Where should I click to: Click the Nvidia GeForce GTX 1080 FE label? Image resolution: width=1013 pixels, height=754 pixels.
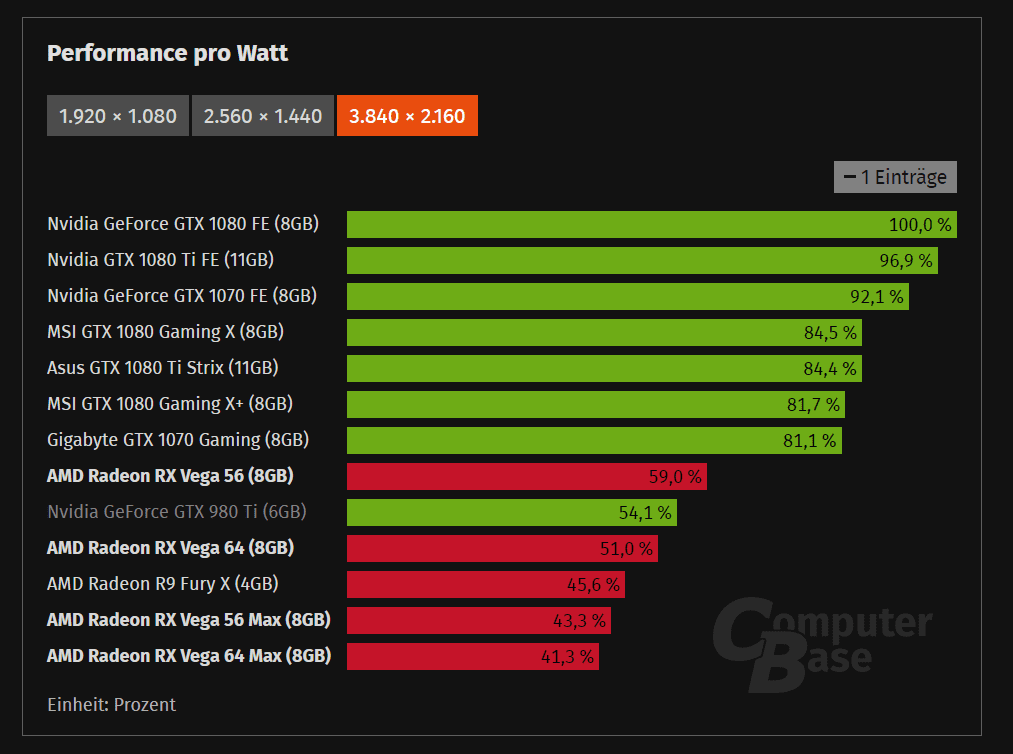(x=183, y=224)
